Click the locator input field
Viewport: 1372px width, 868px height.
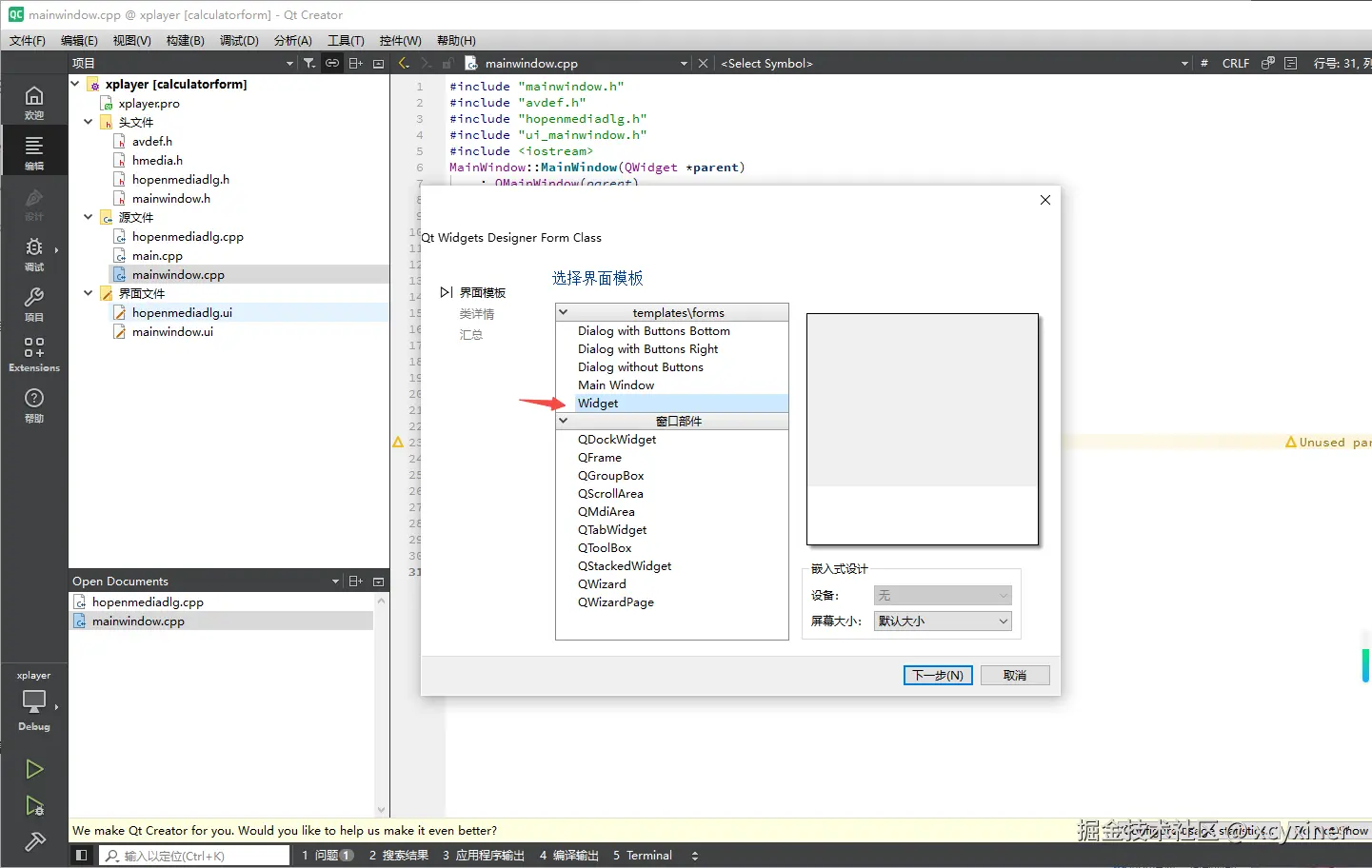(x=194, y=856)
